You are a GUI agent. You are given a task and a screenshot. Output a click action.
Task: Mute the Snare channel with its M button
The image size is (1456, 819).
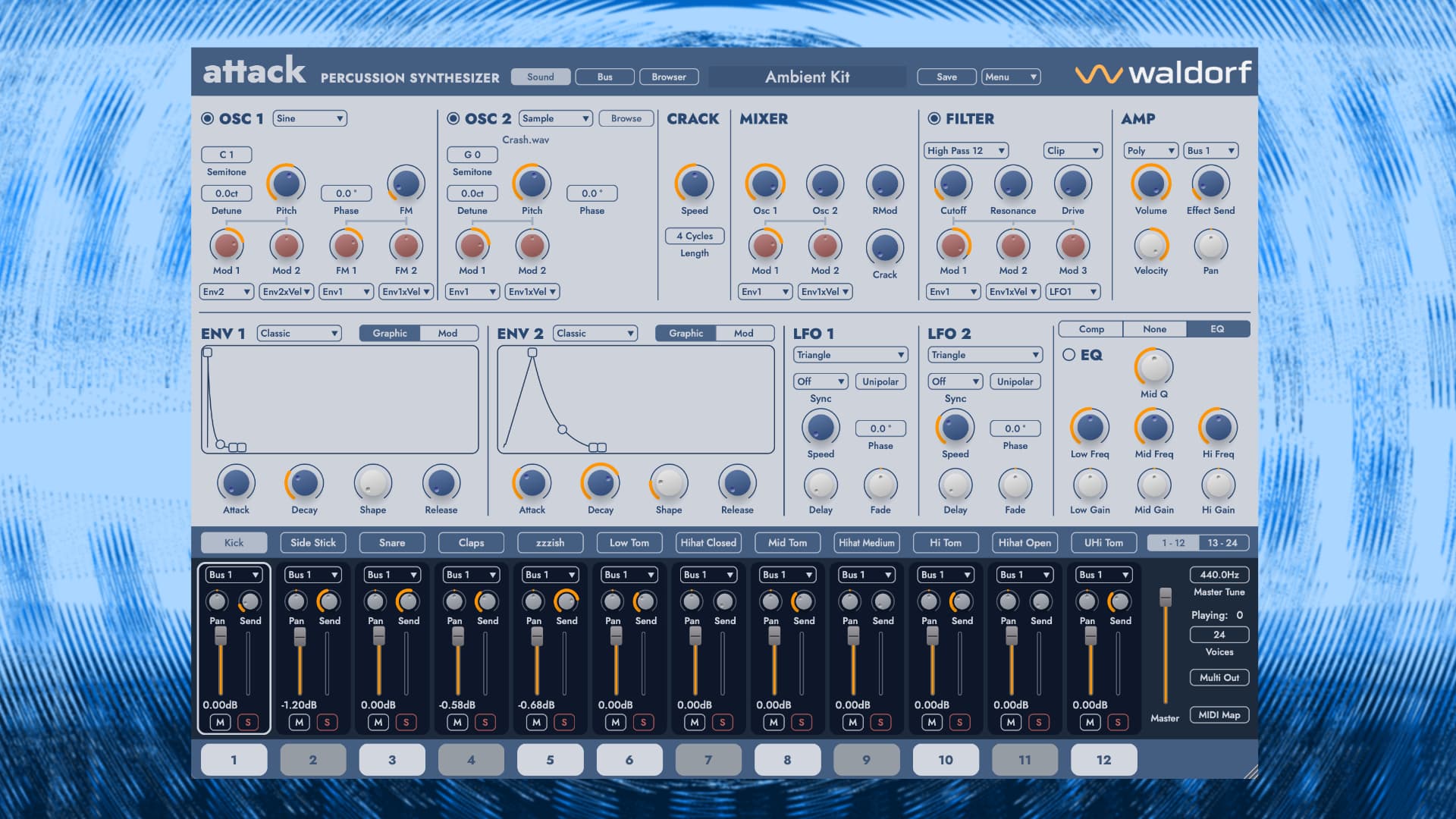378,722
